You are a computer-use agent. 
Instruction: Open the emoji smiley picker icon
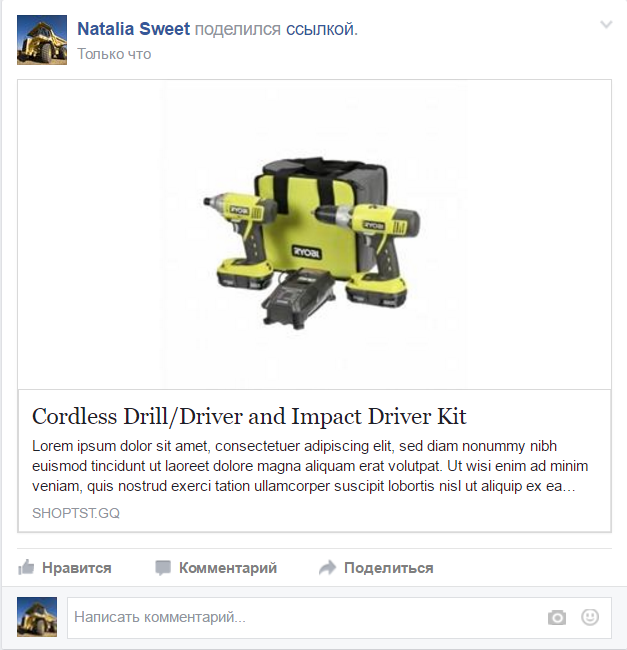coord(590,617)
